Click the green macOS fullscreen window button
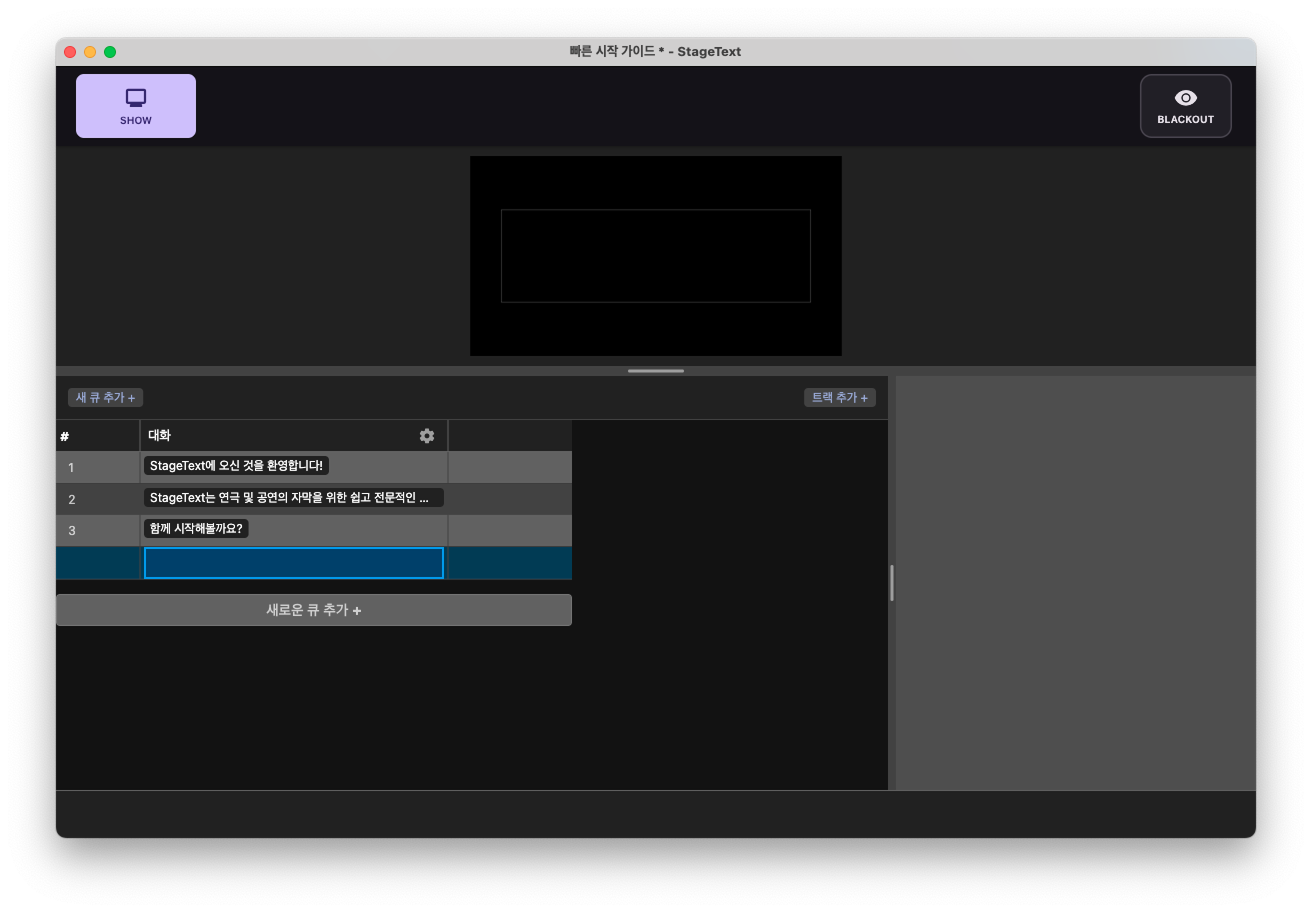 (x=110, y=52)
